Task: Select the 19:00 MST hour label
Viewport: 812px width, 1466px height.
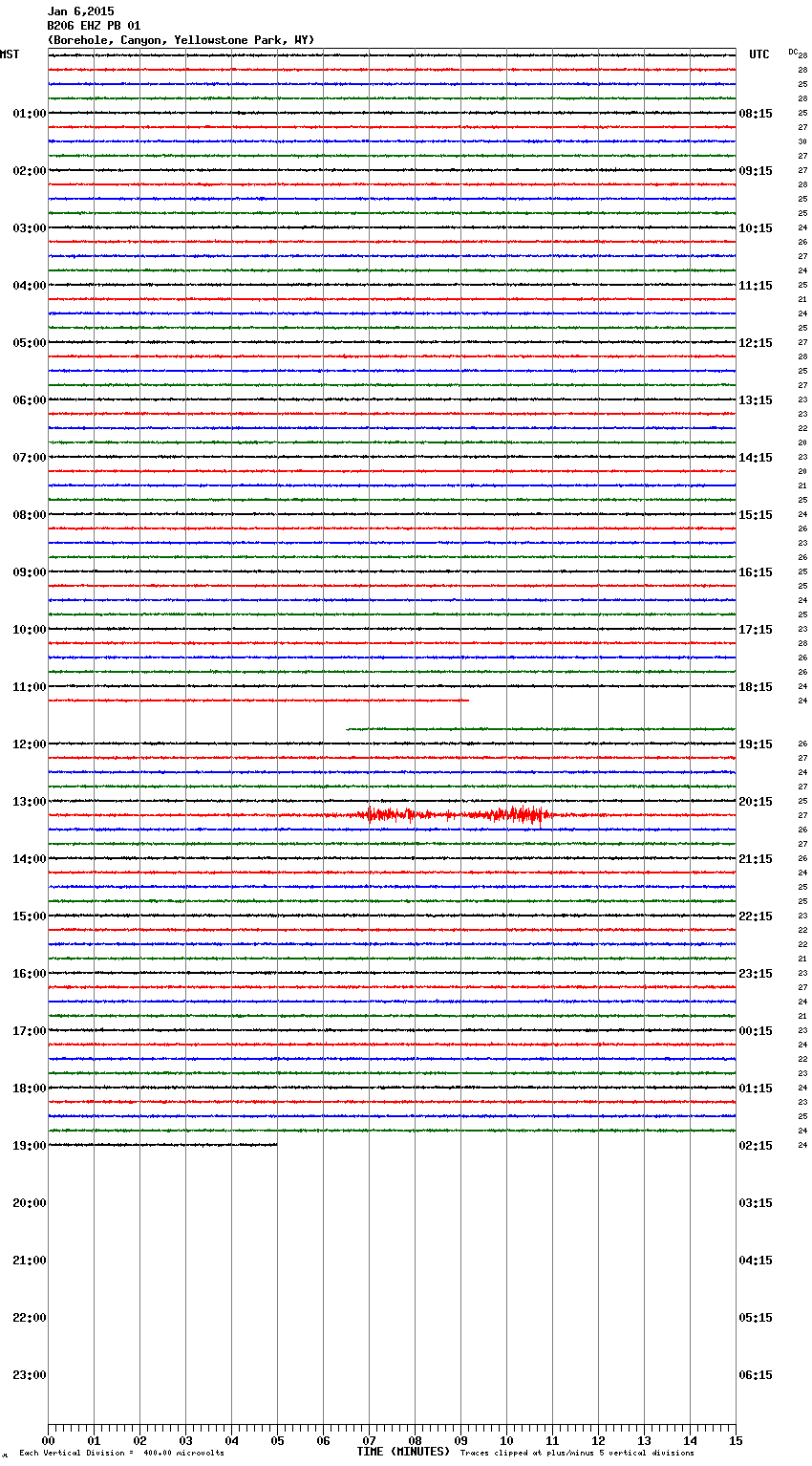Action: (30, 1146)
